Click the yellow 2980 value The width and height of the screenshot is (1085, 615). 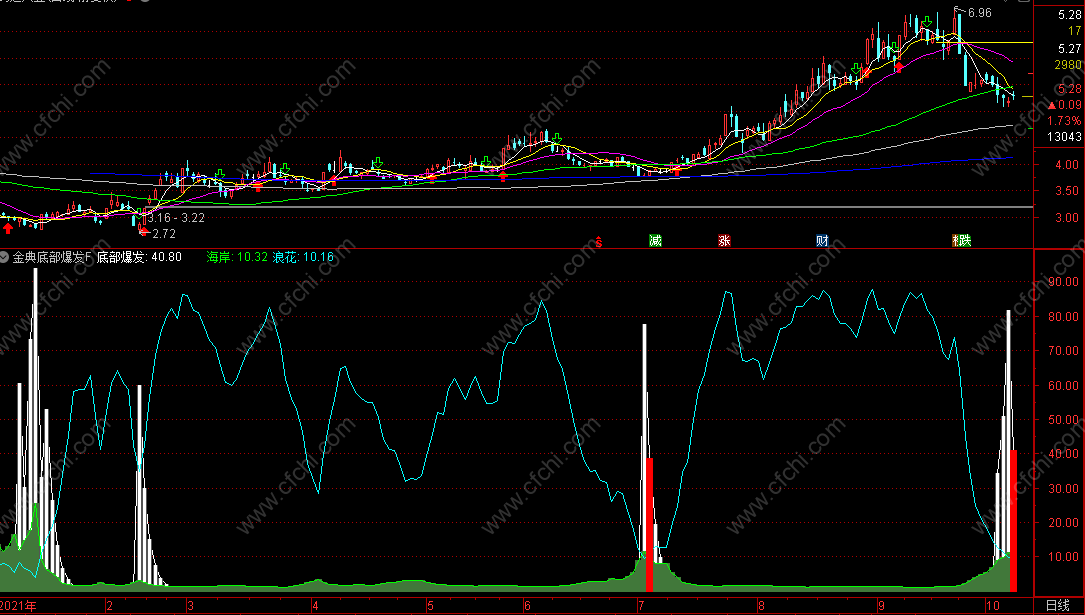(1068, 65)
